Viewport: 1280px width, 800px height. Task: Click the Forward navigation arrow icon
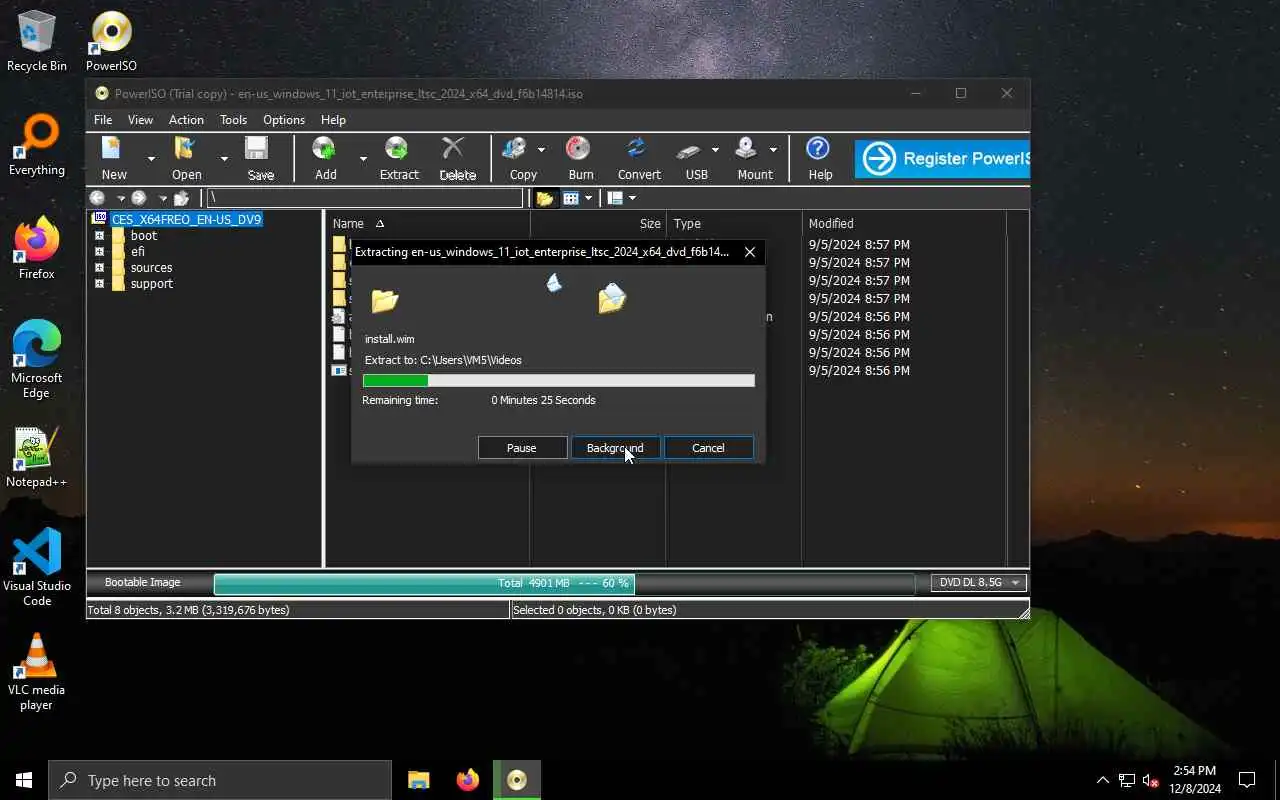(139, 198)
